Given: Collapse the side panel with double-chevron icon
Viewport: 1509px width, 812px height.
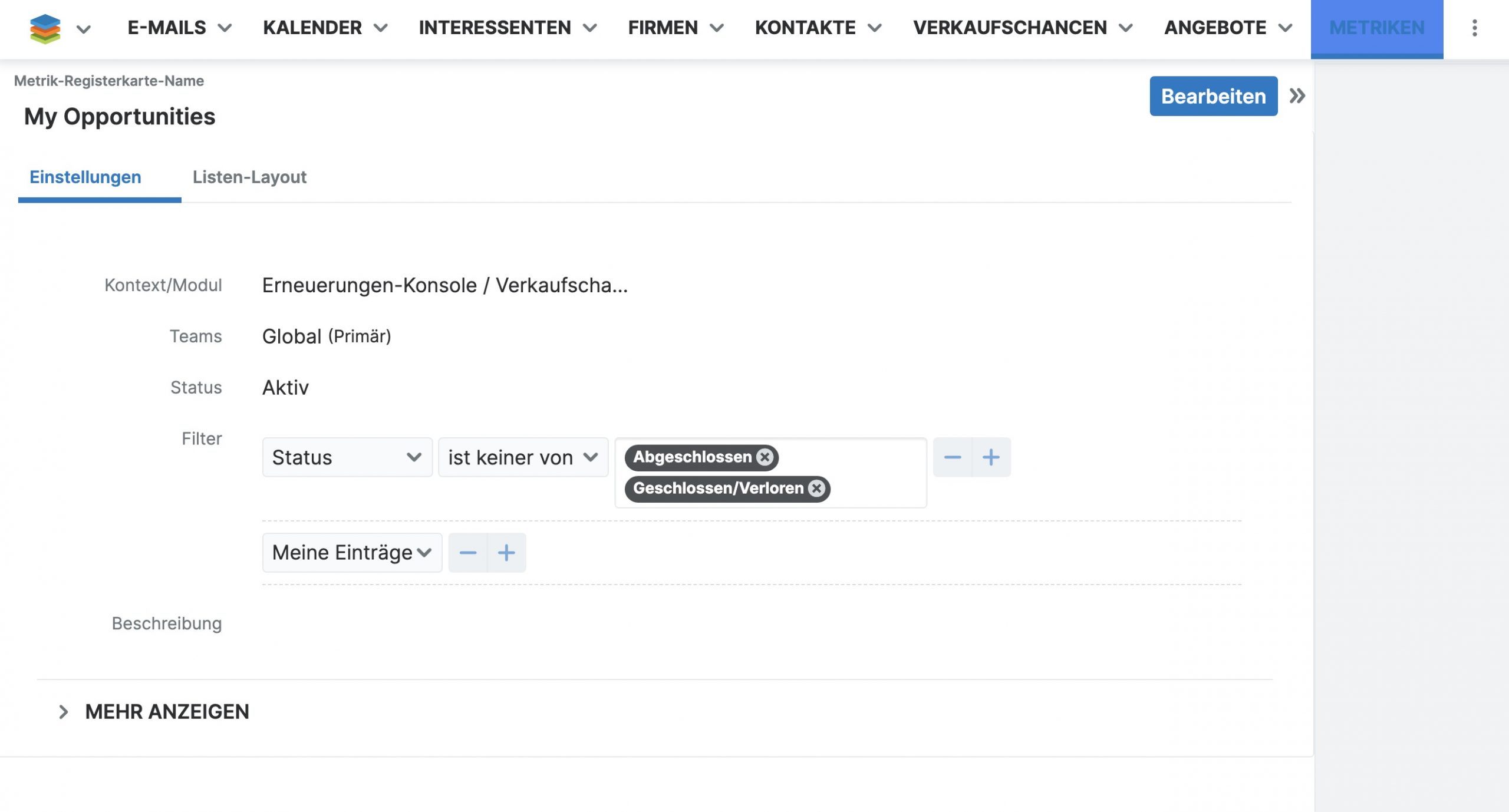Looking at the screenshot, I should [1297, 95].
